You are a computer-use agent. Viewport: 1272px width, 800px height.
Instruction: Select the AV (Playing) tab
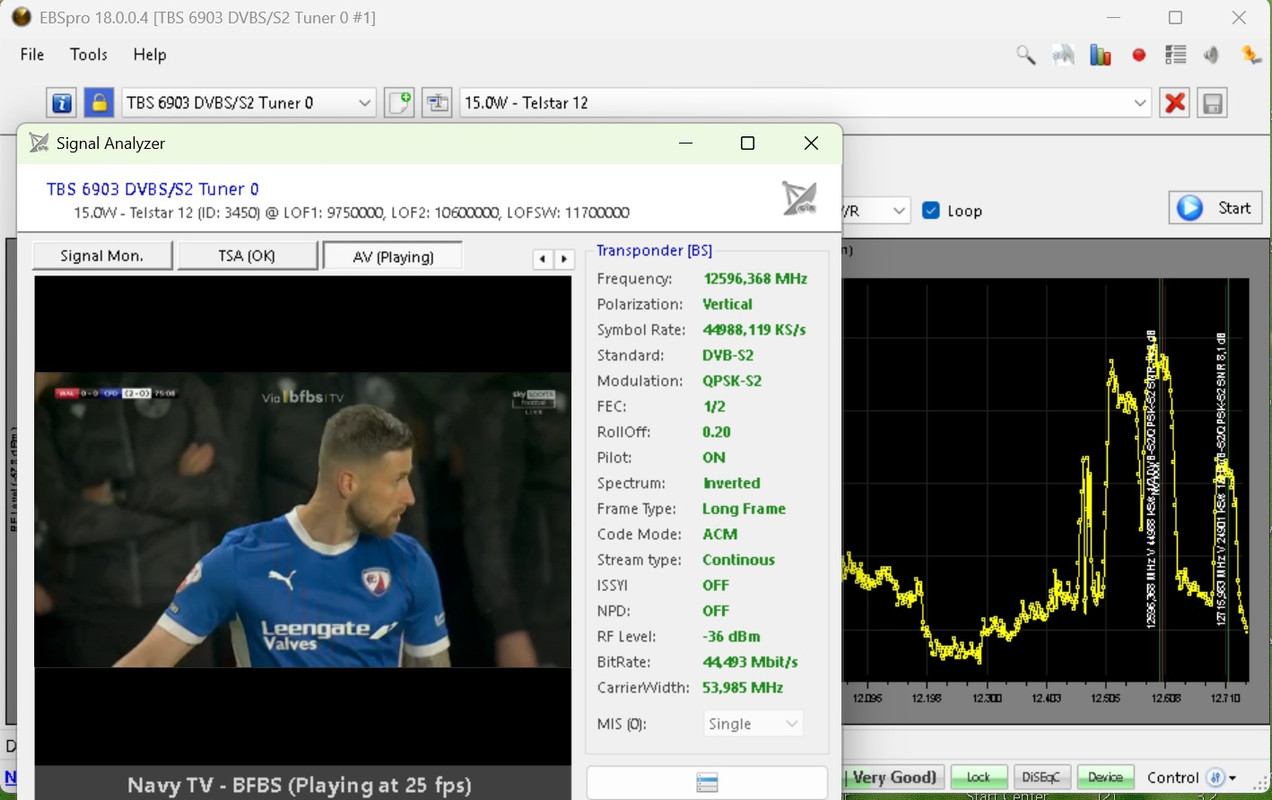(393, 256)
